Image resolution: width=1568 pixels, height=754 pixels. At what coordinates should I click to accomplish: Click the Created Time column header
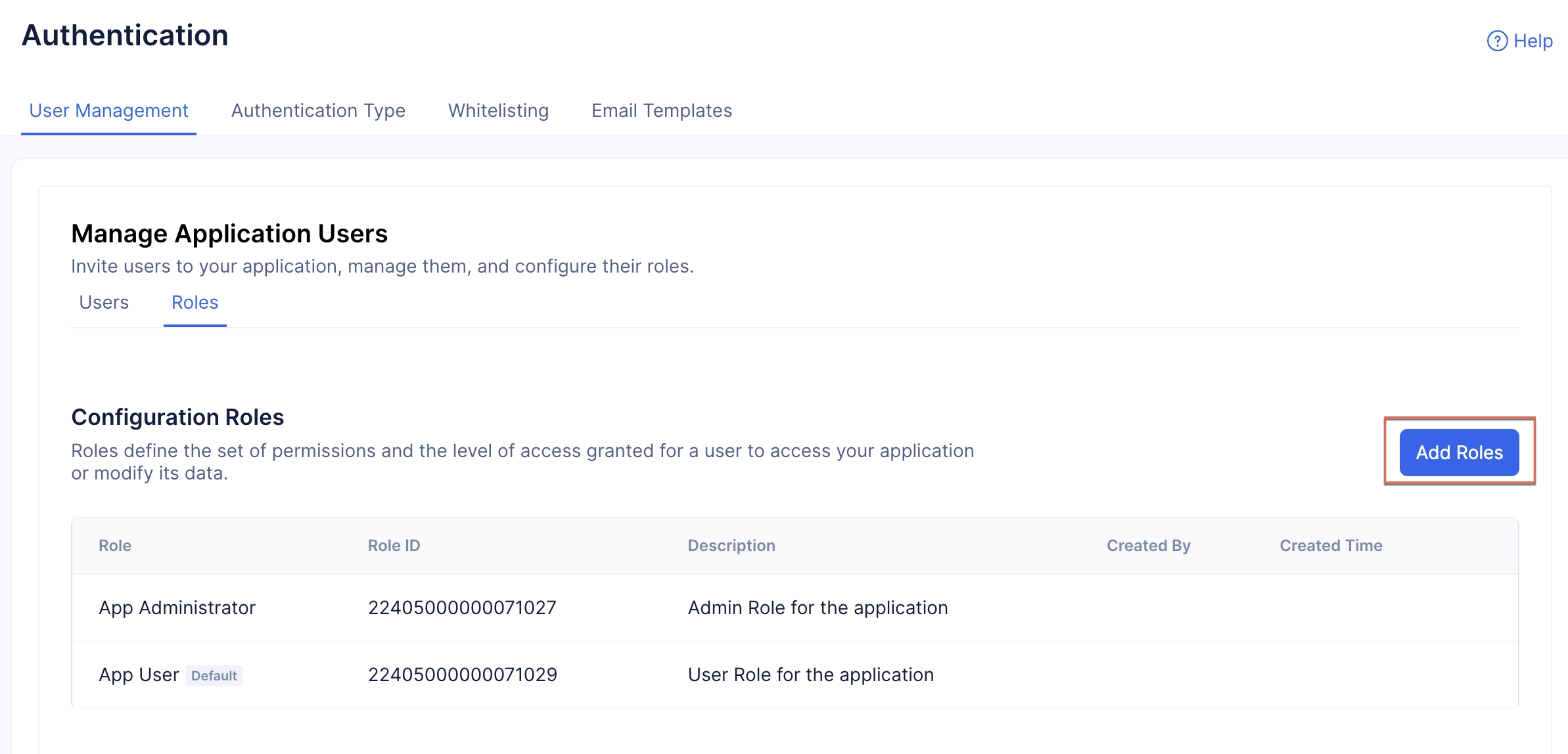pos(1331,545)
